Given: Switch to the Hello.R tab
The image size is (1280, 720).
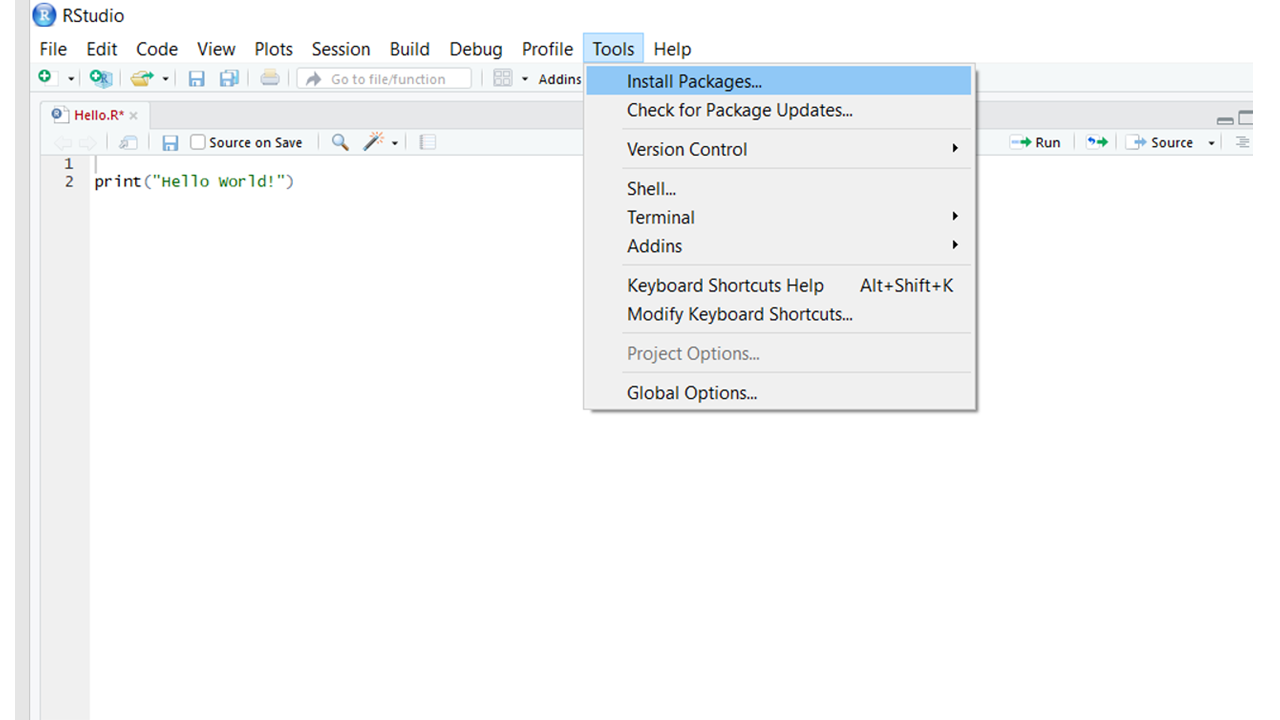Looking at the screenshot, I should click(x=97, y=115).
